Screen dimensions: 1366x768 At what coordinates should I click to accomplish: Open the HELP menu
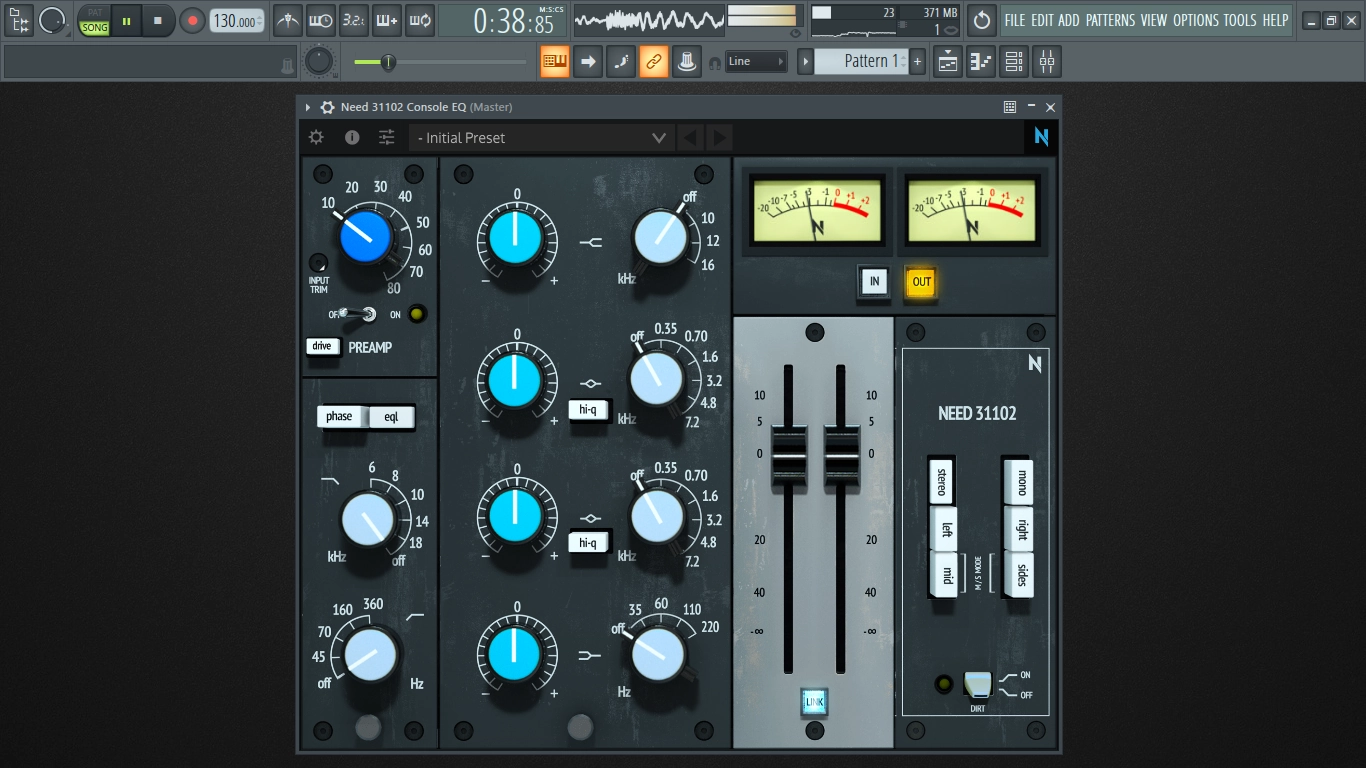(x=1275, y=20)
